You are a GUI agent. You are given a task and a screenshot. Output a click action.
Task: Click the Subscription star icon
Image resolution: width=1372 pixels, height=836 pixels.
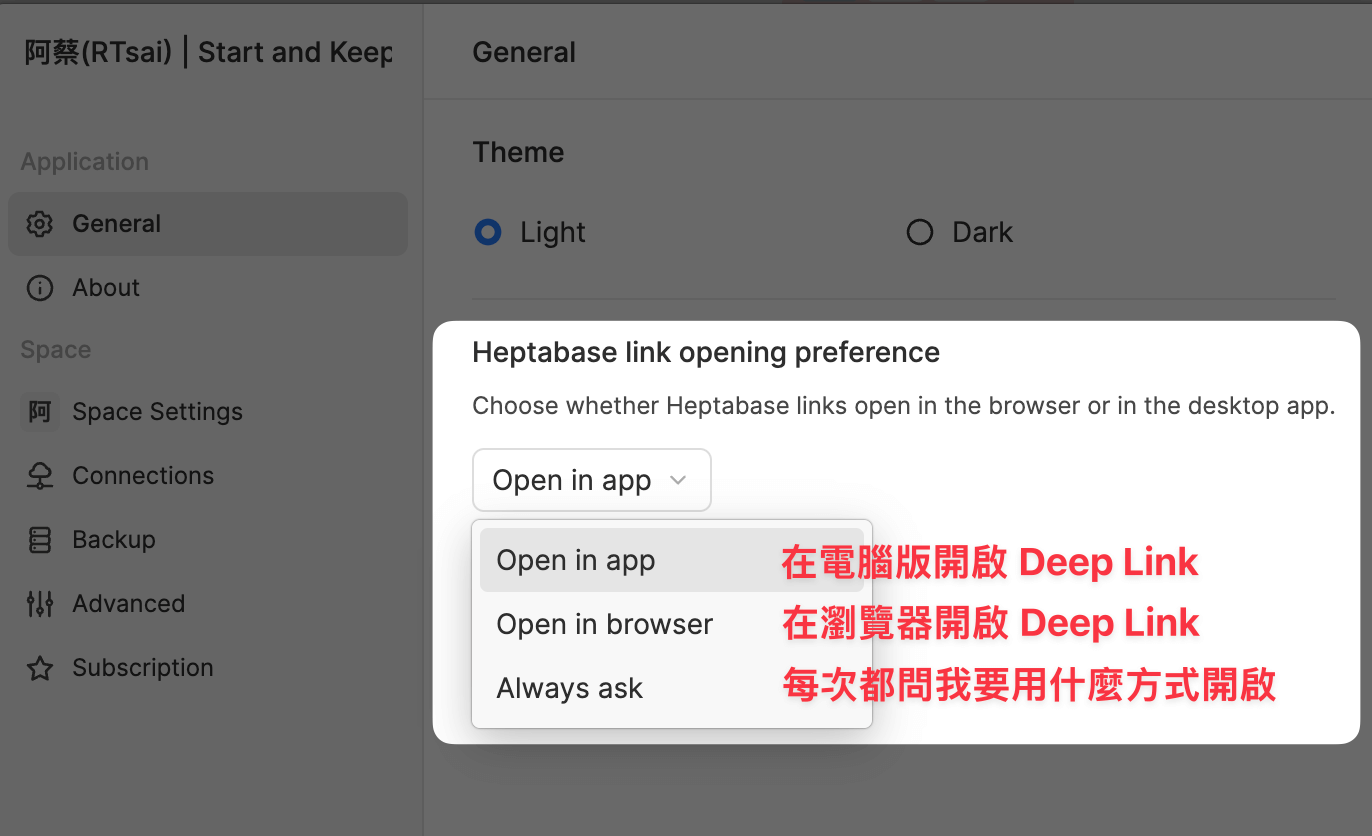pyautogui.click(x=39, y=667)
